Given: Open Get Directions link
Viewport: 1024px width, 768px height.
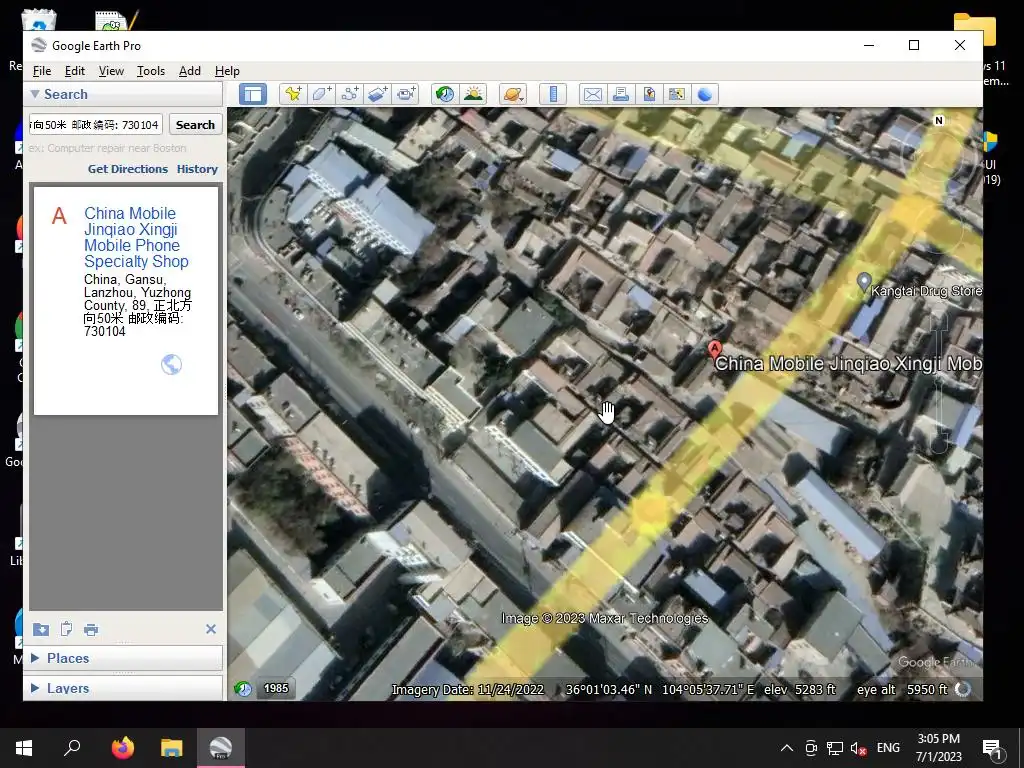Looking at the screenshot, I should click(x=128, y=168).
